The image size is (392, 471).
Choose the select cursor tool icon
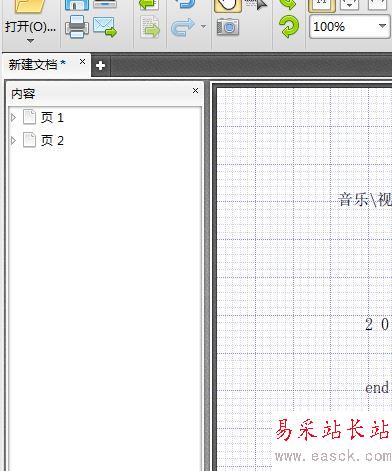[x=256, y=5]
